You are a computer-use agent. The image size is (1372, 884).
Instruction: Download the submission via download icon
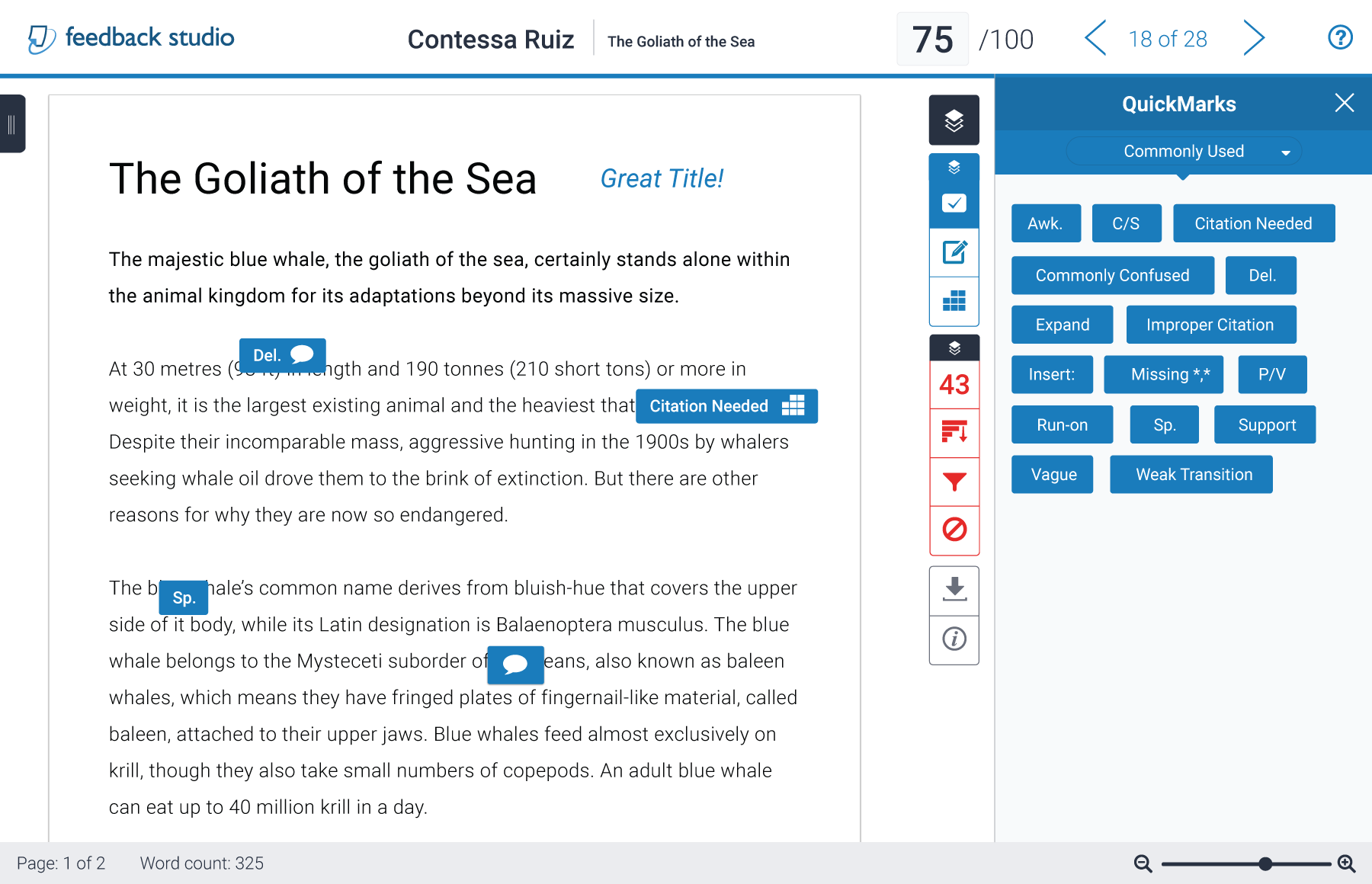(954, 590)
